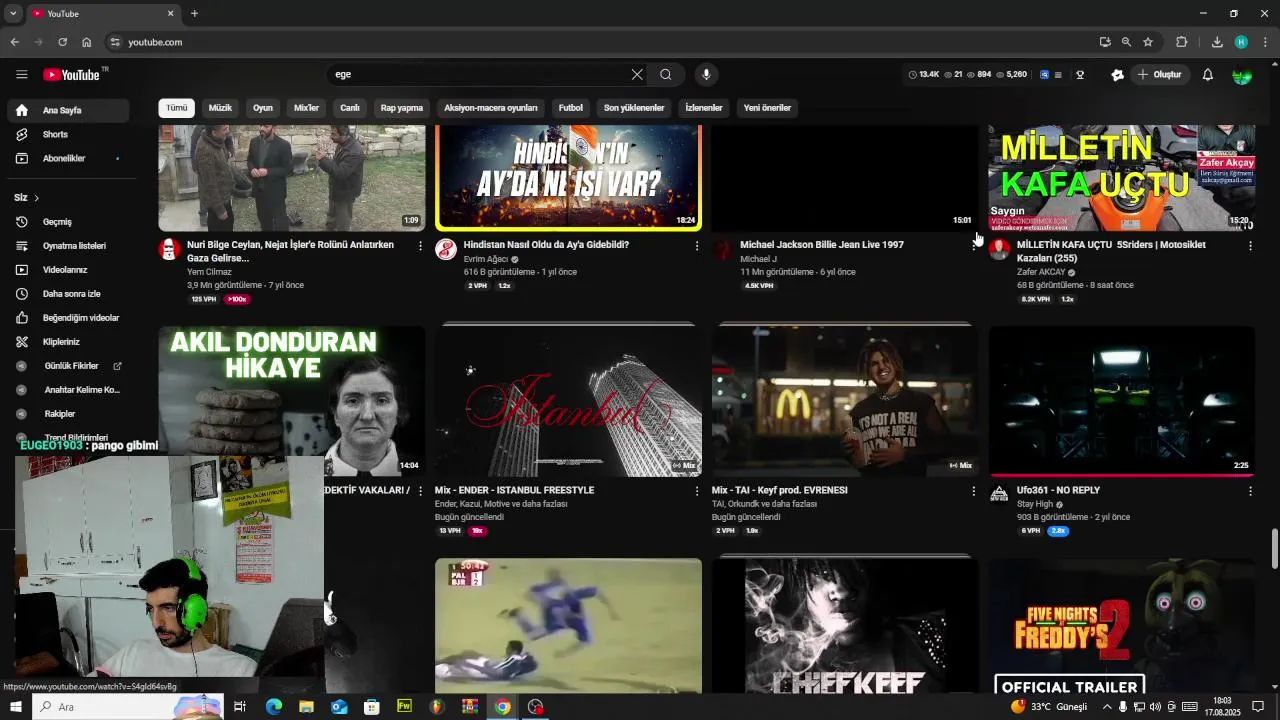Open Shorts from the sidebar

(x=68, y=134)
